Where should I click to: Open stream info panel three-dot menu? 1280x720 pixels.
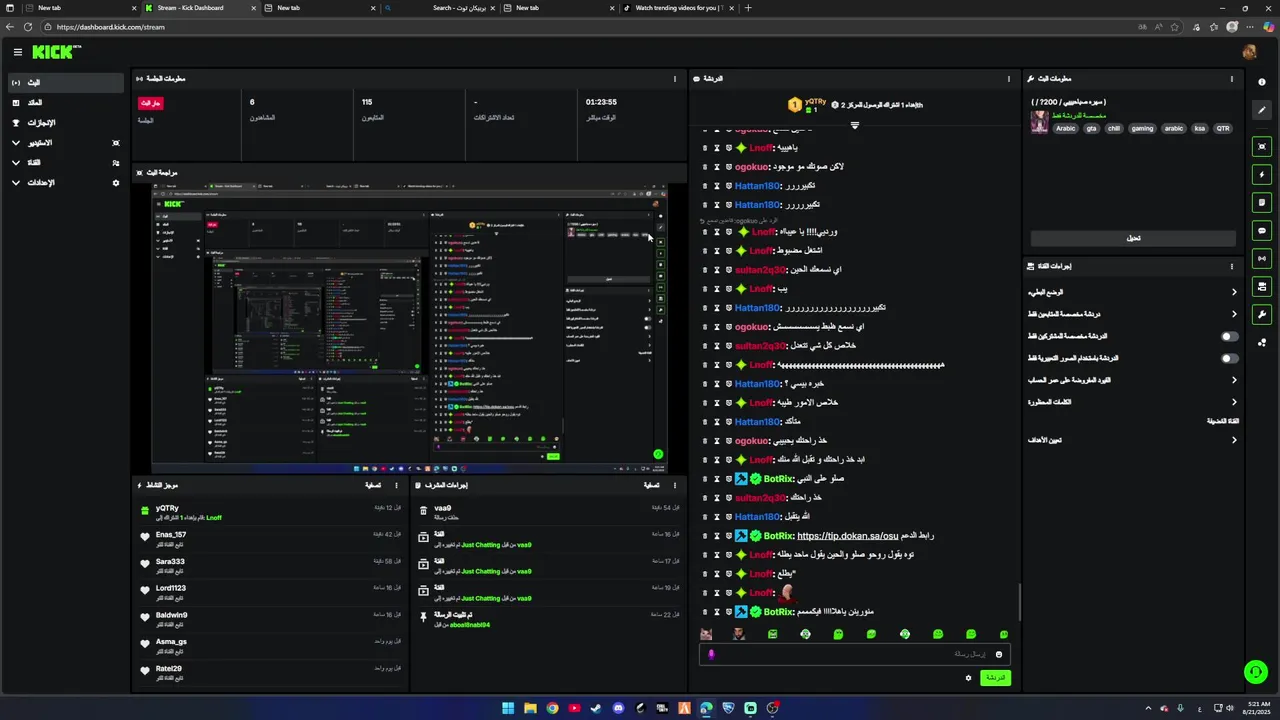point(1232,79)
